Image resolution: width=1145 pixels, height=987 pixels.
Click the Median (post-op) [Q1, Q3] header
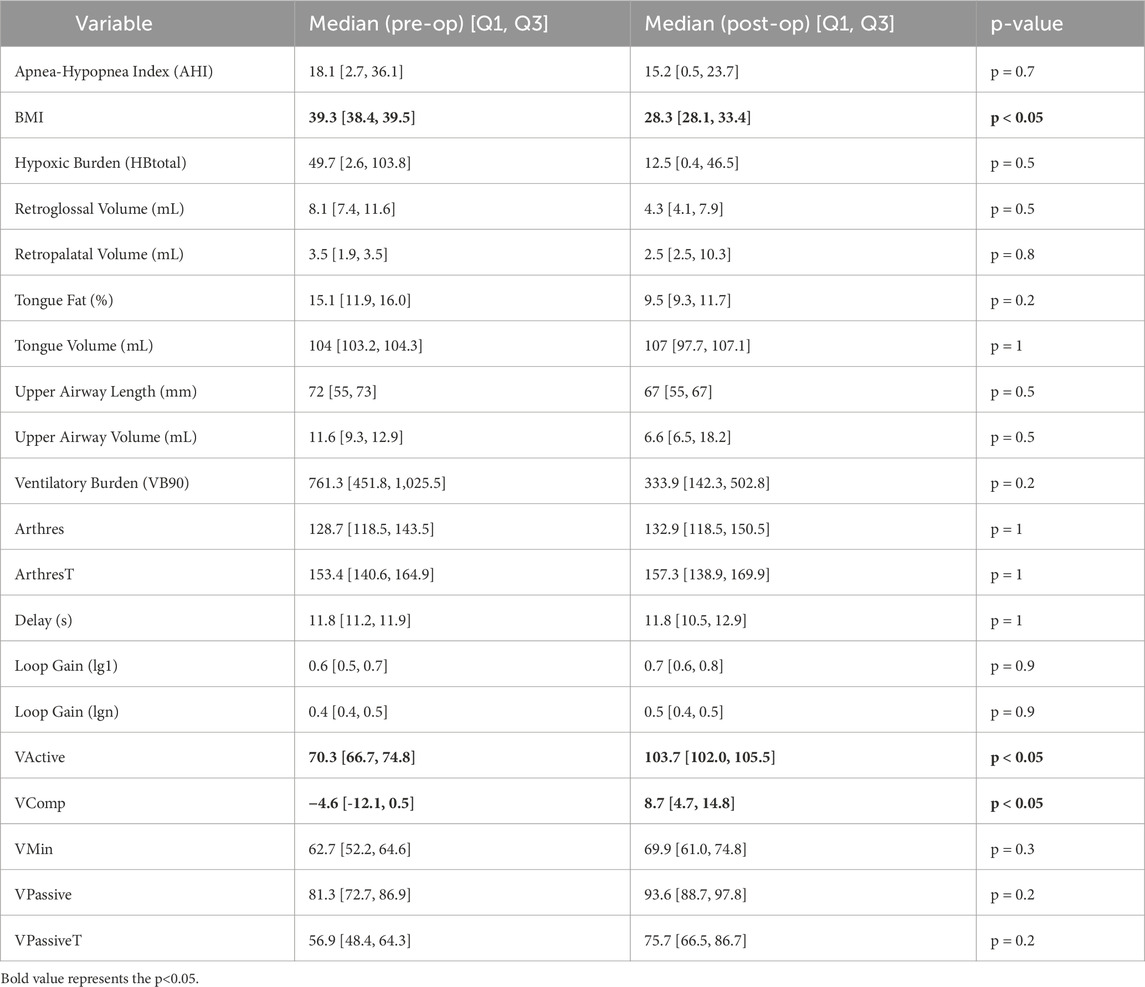[765, 23]
